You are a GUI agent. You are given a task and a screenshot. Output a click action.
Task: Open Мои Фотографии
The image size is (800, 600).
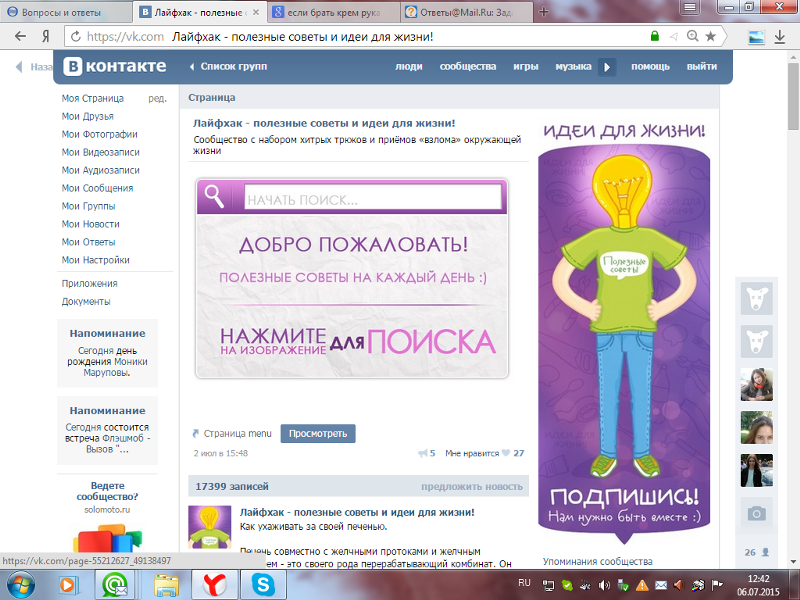[99, 134]
